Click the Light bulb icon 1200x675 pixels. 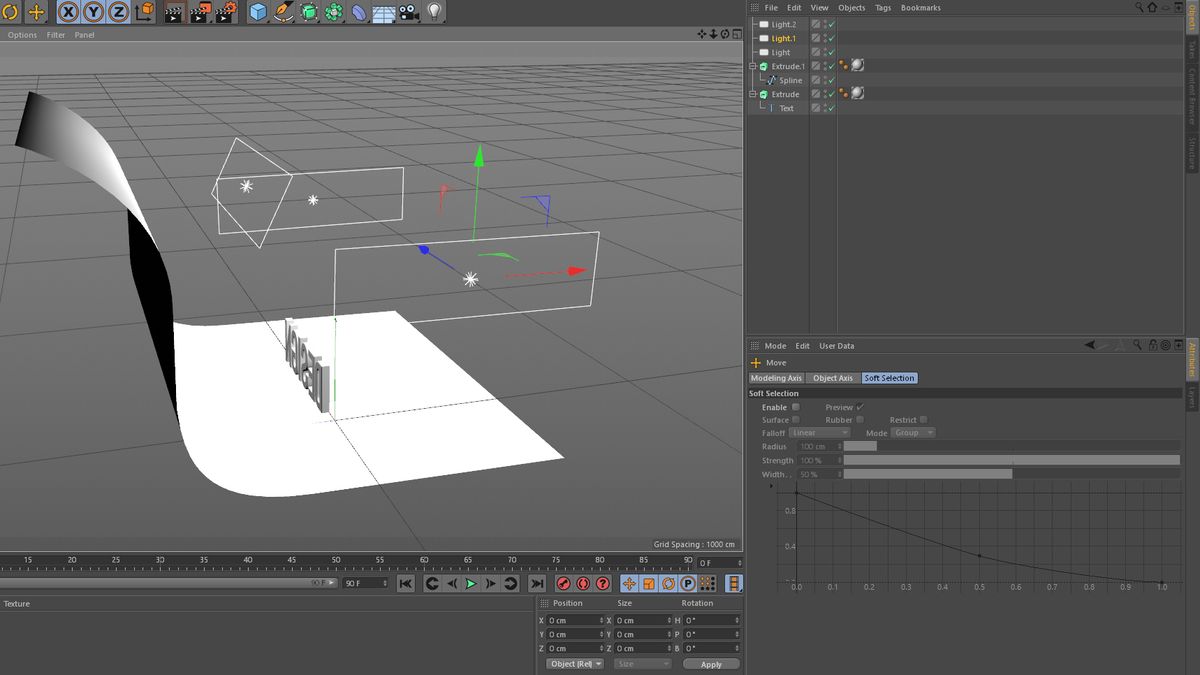coord(434,12)
